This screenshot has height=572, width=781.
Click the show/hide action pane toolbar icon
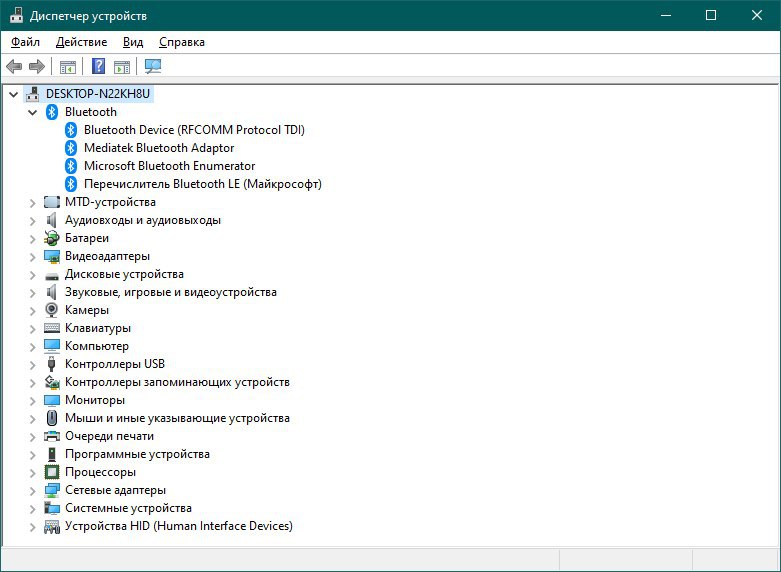click(x=122, y=66)
